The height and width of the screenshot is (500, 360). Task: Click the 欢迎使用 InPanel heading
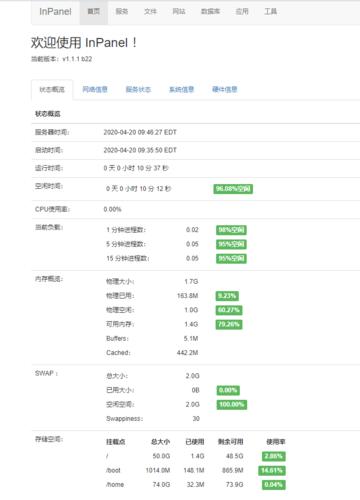click(84, 43)
